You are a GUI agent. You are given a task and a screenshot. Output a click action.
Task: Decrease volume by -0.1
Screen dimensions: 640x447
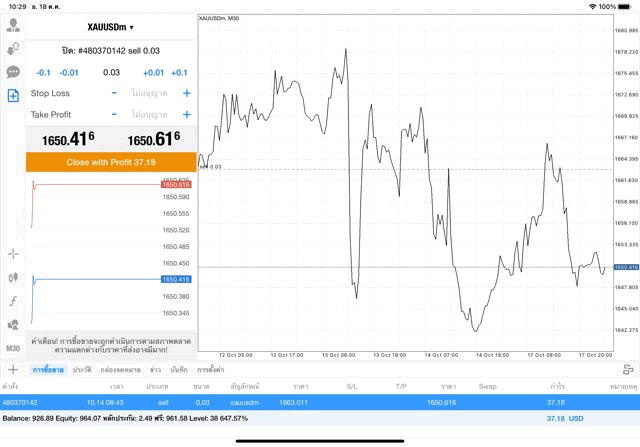click(x=43, y=73)
